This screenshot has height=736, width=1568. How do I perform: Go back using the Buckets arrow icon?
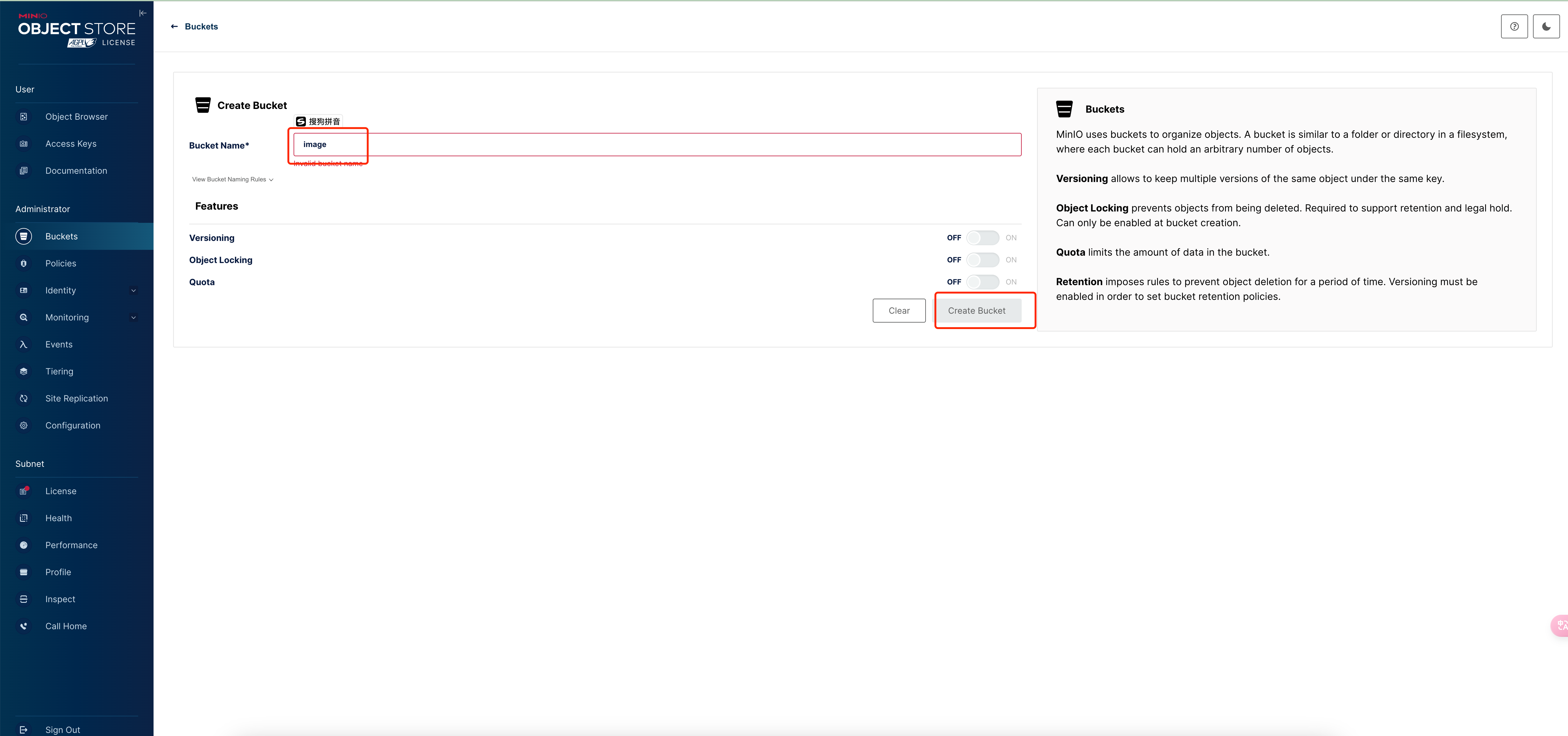174,26
